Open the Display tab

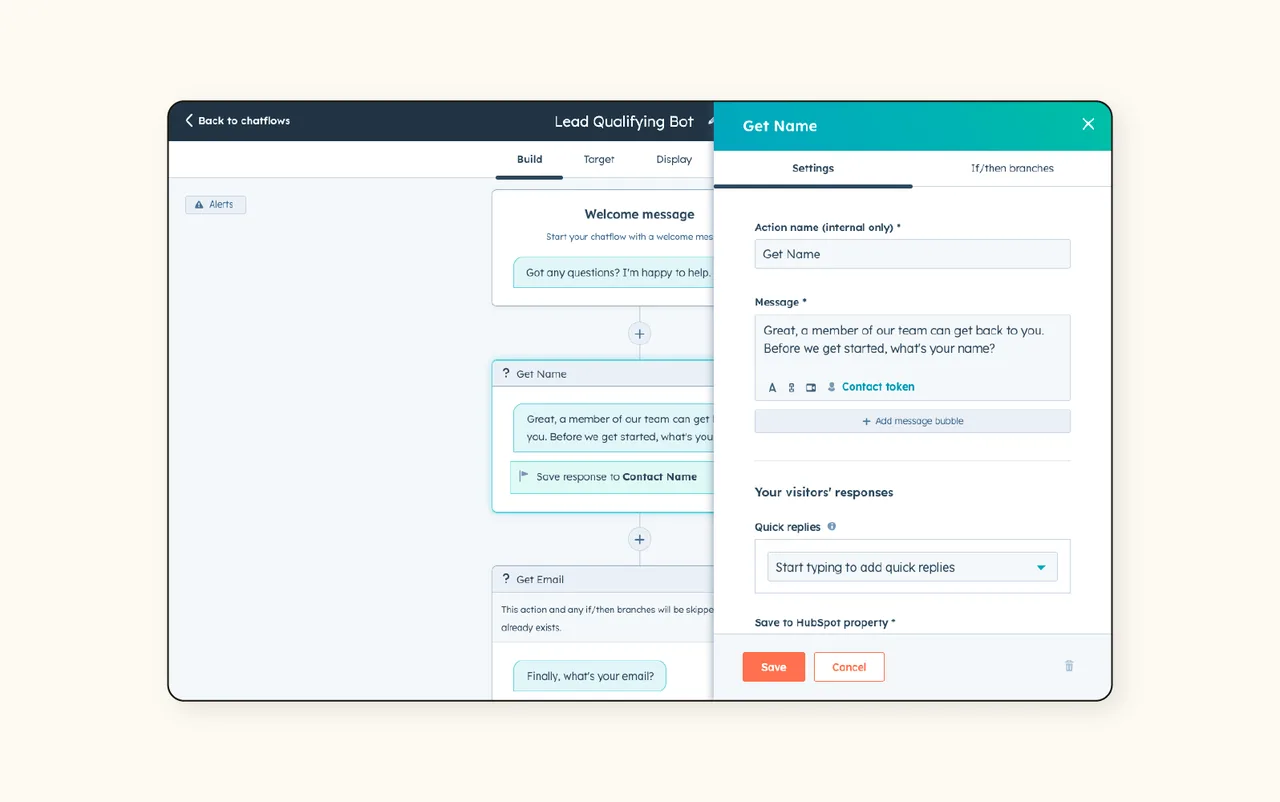click(x=674, y=159)
